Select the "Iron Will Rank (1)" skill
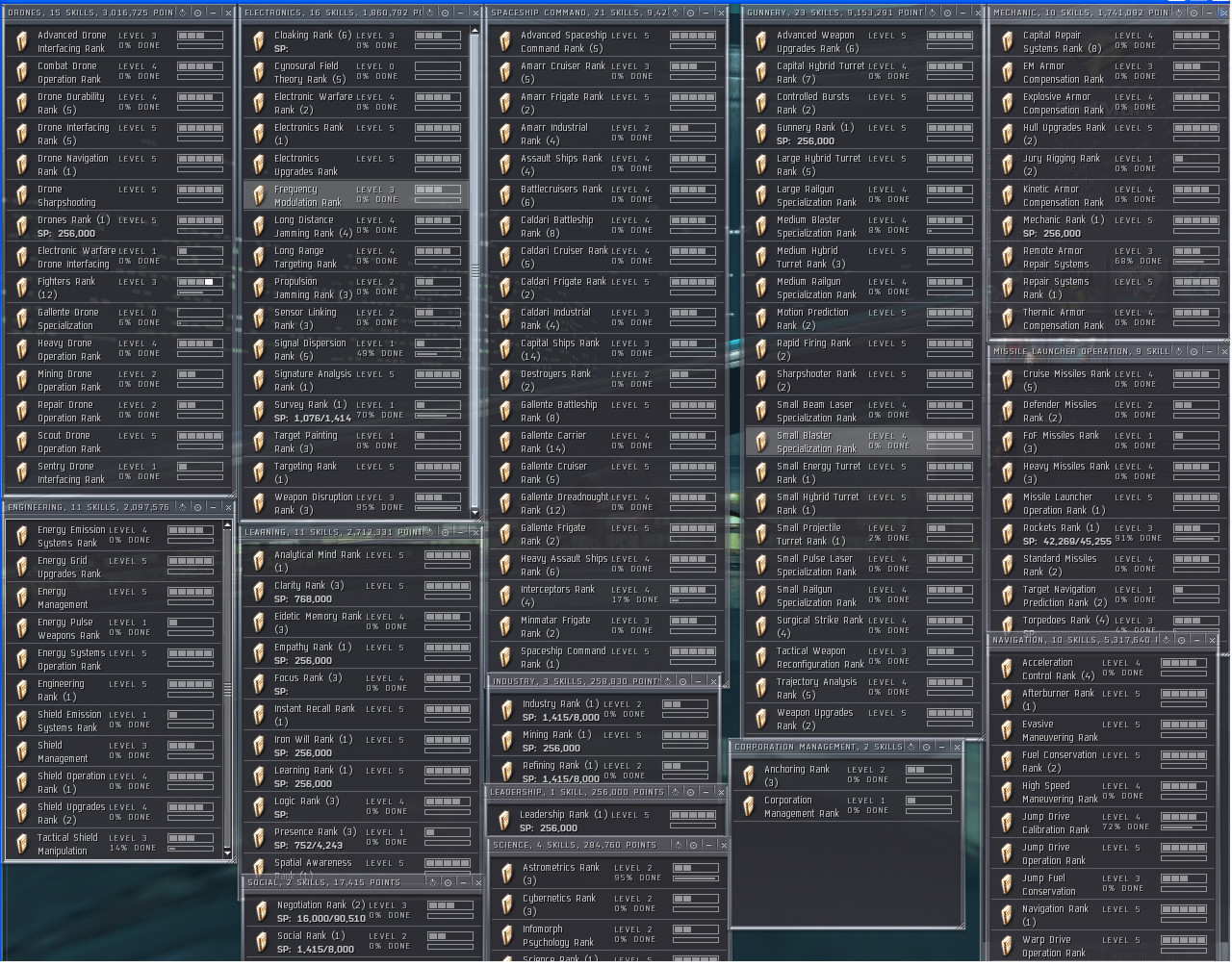Screen dimensions: 1232x967 (x=361, y=746)
